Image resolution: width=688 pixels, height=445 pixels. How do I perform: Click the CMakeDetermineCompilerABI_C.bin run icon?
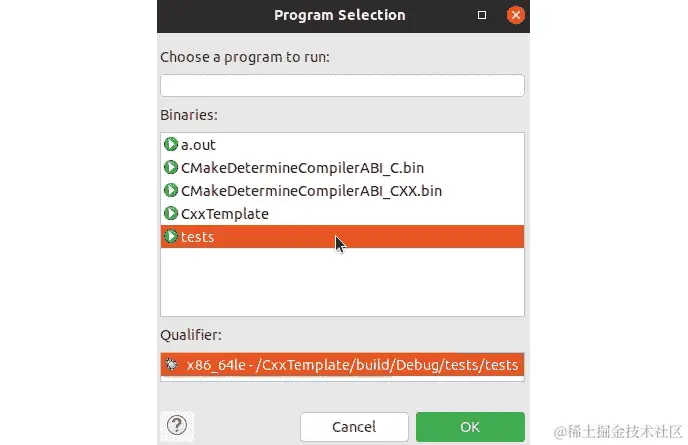171,167
